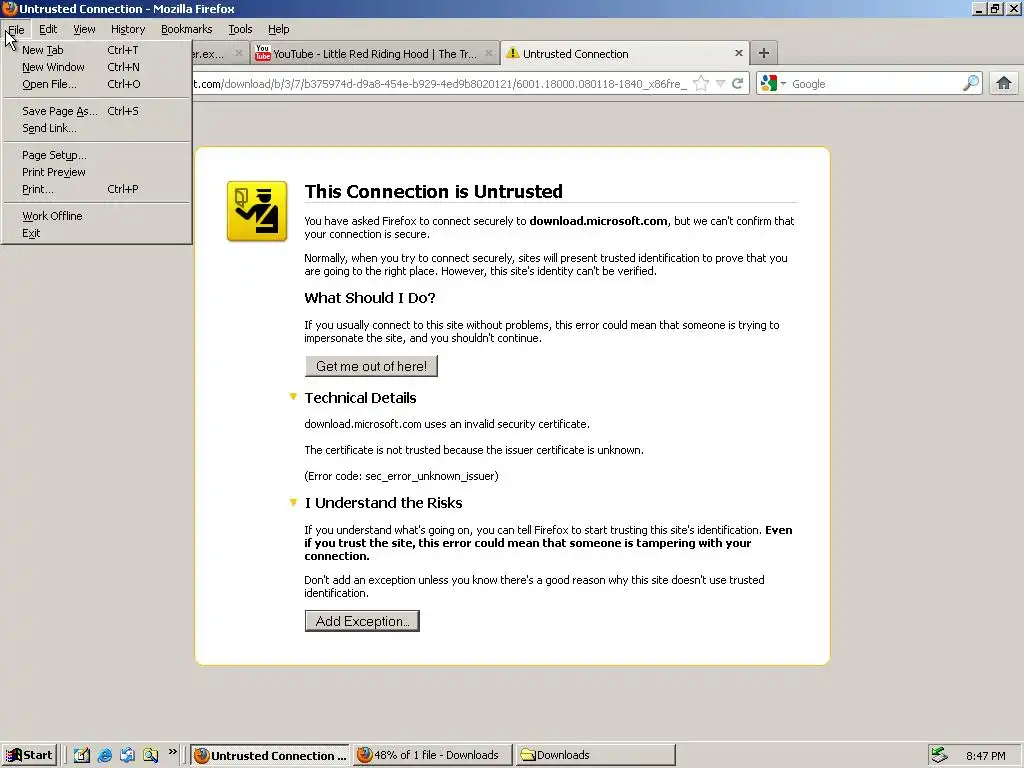Screen dimensions: 1024x768
Task: Open the 48% of 1 file Downloads taskbar item
Action: click(432, 756)
